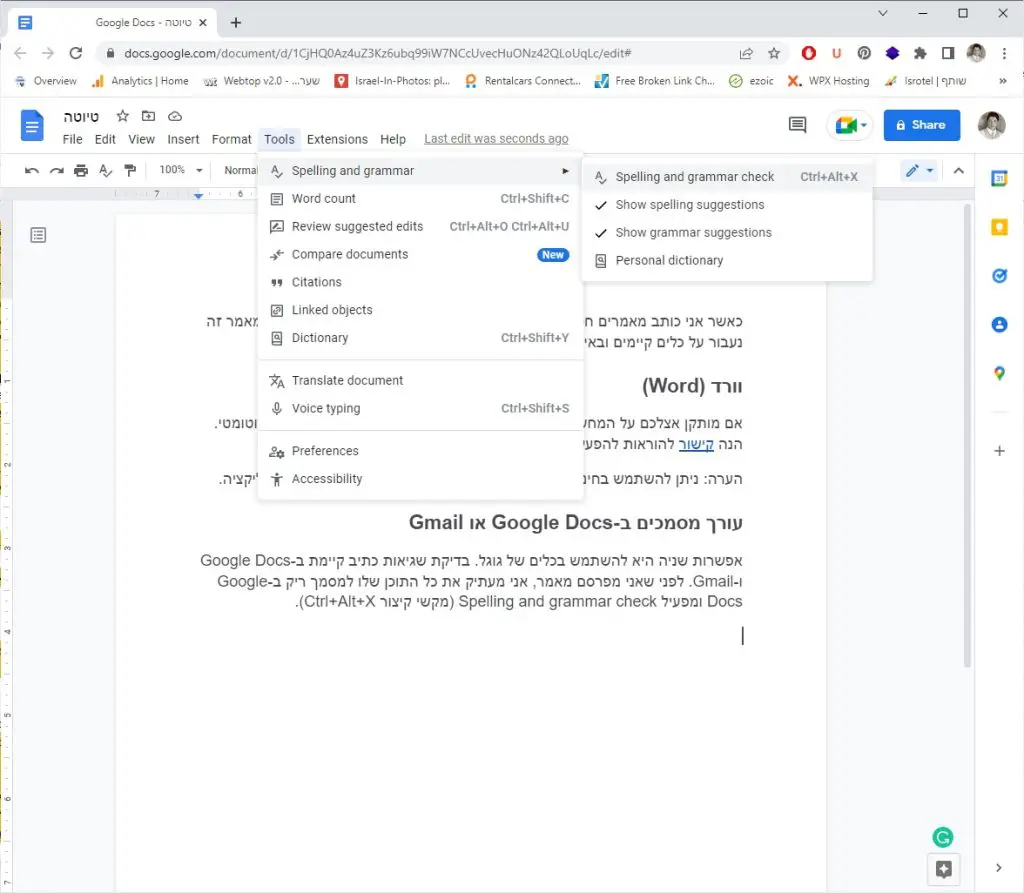Star the document title
The height and width of the screenshot is (893, 1024).
pos(122,116)
